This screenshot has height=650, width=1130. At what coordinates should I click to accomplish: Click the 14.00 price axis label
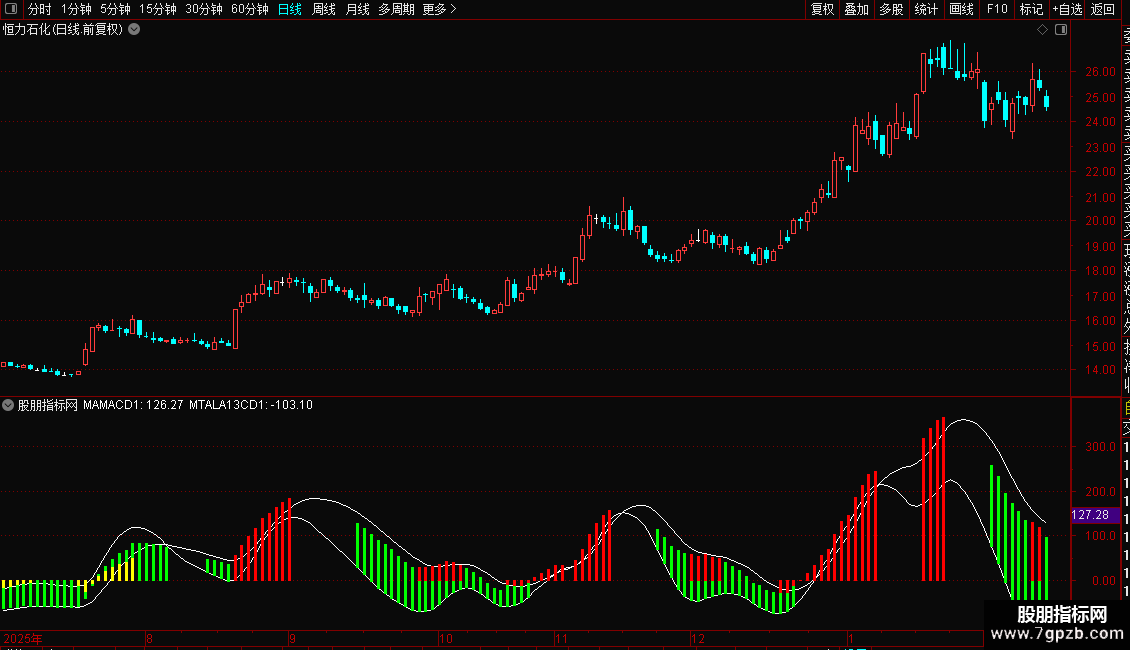coord(1100,370)
